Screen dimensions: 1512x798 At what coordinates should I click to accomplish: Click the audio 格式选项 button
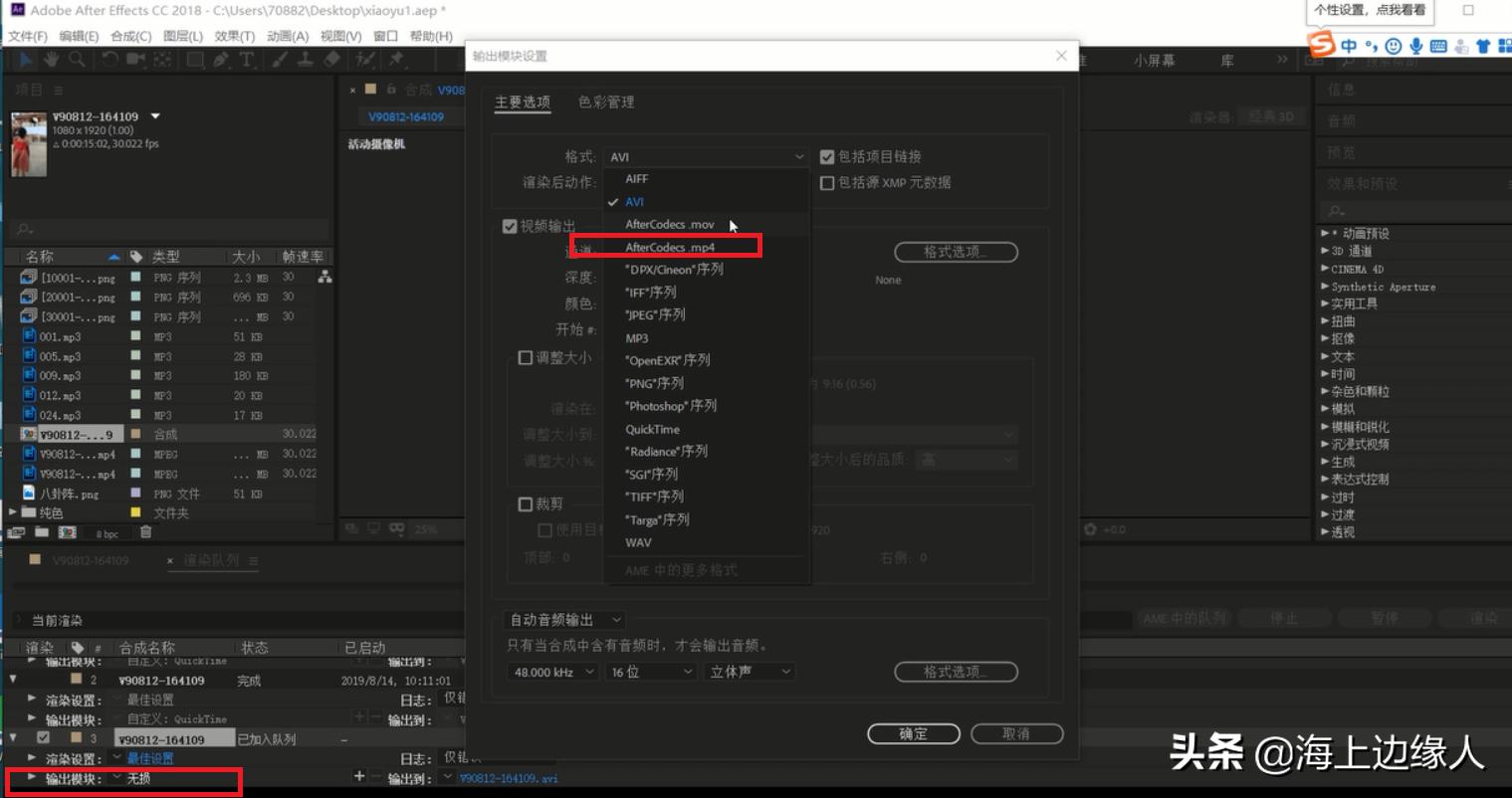pyautogui.click(x=955, y=672)
